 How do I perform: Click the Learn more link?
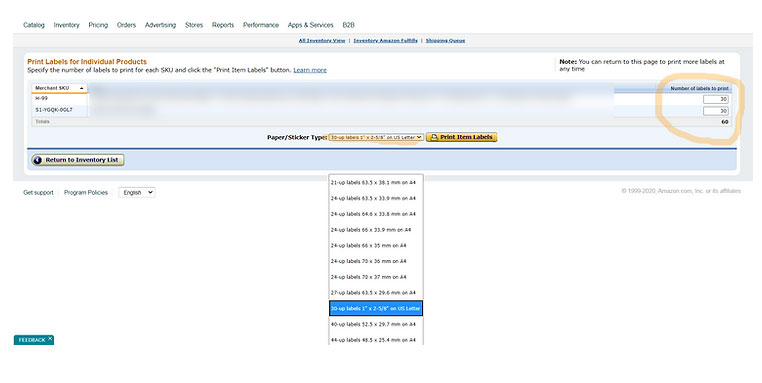310,70
